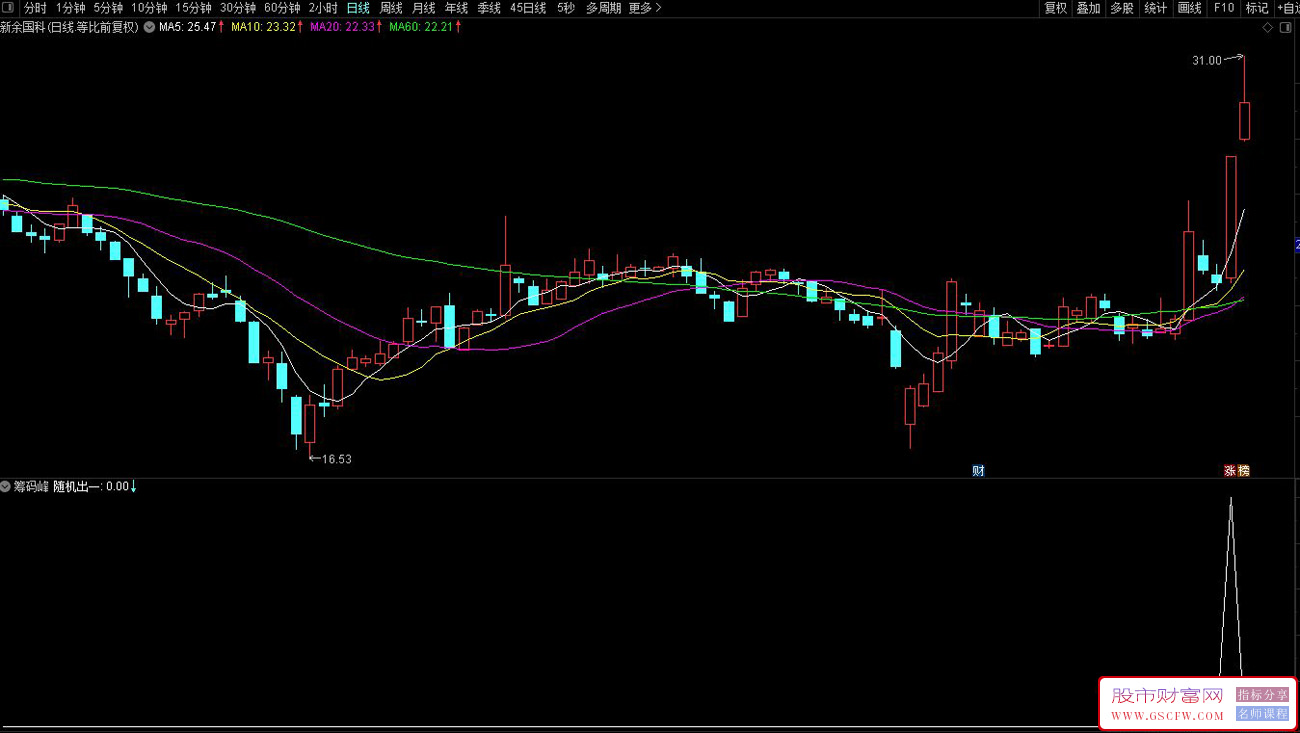Toggle the left panel layout icon

point(9,8)
